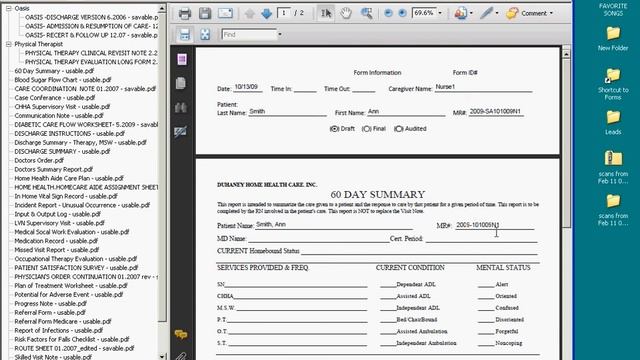Viewport: 640px width, 360px height.
Task: Click the document vertical scrollbar thumb
Action: [566, 143]
